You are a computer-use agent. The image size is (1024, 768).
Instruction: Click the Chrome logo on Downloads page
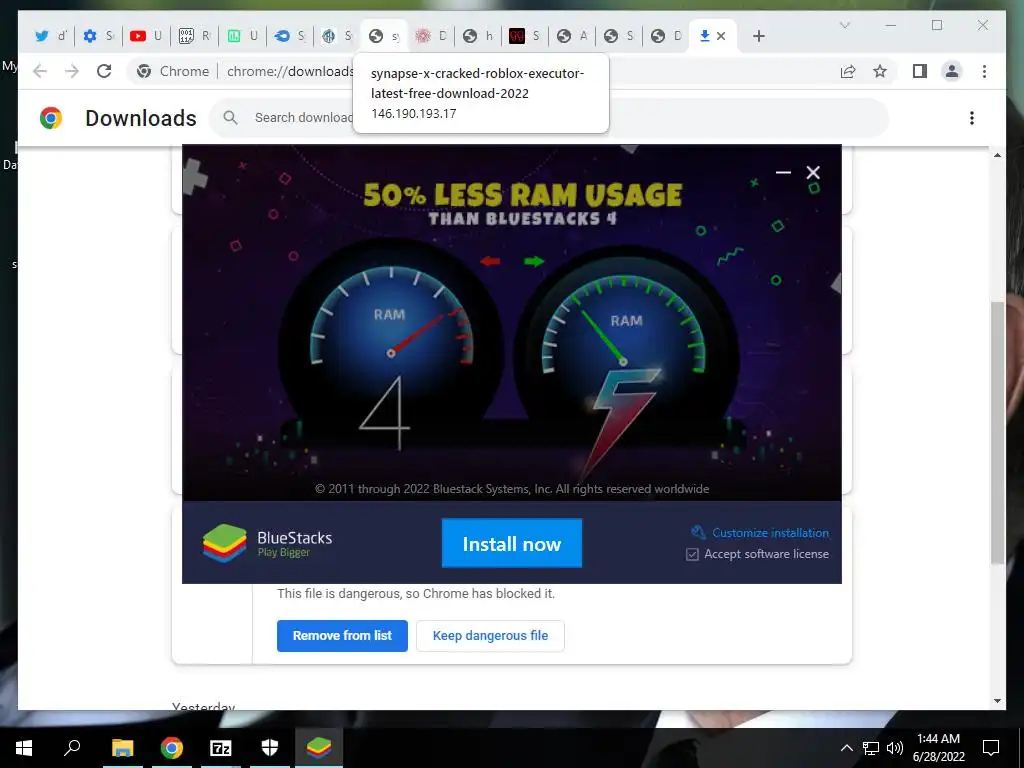[x=51, y=118]
